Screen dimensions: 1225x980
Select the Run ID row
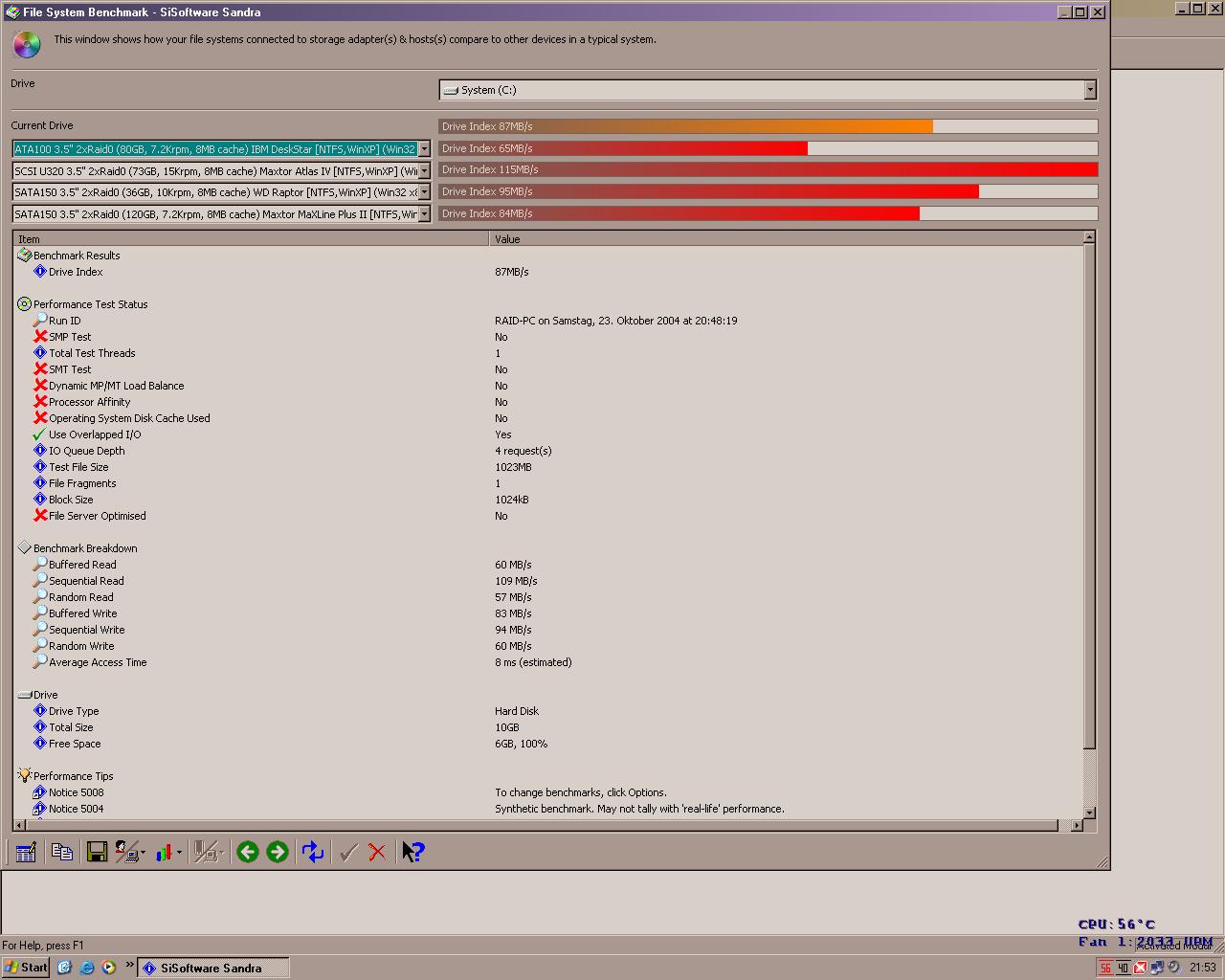tap(550, 321)
